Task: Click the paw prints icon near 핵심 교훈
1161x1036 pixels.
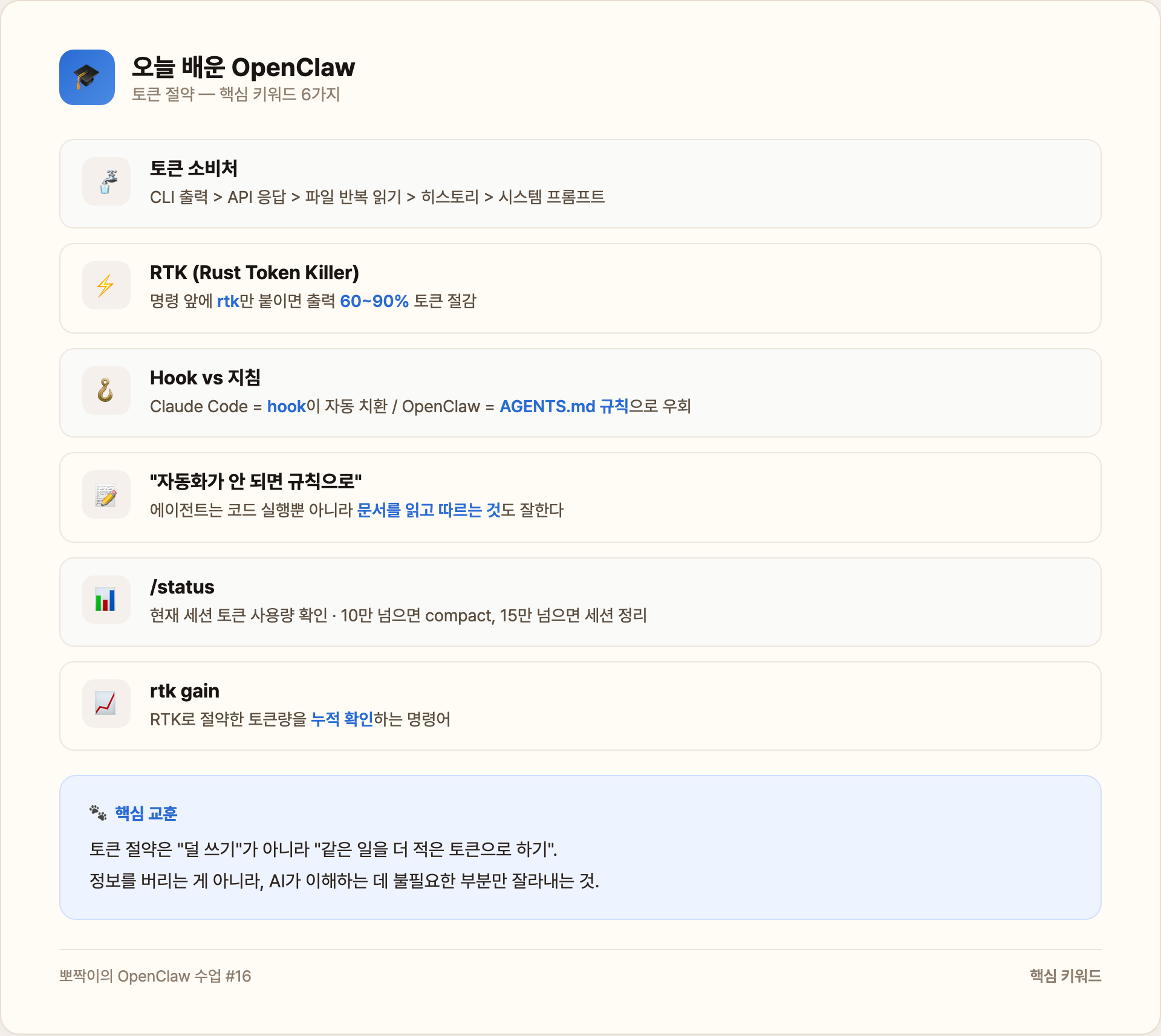Action: (96, 812)
